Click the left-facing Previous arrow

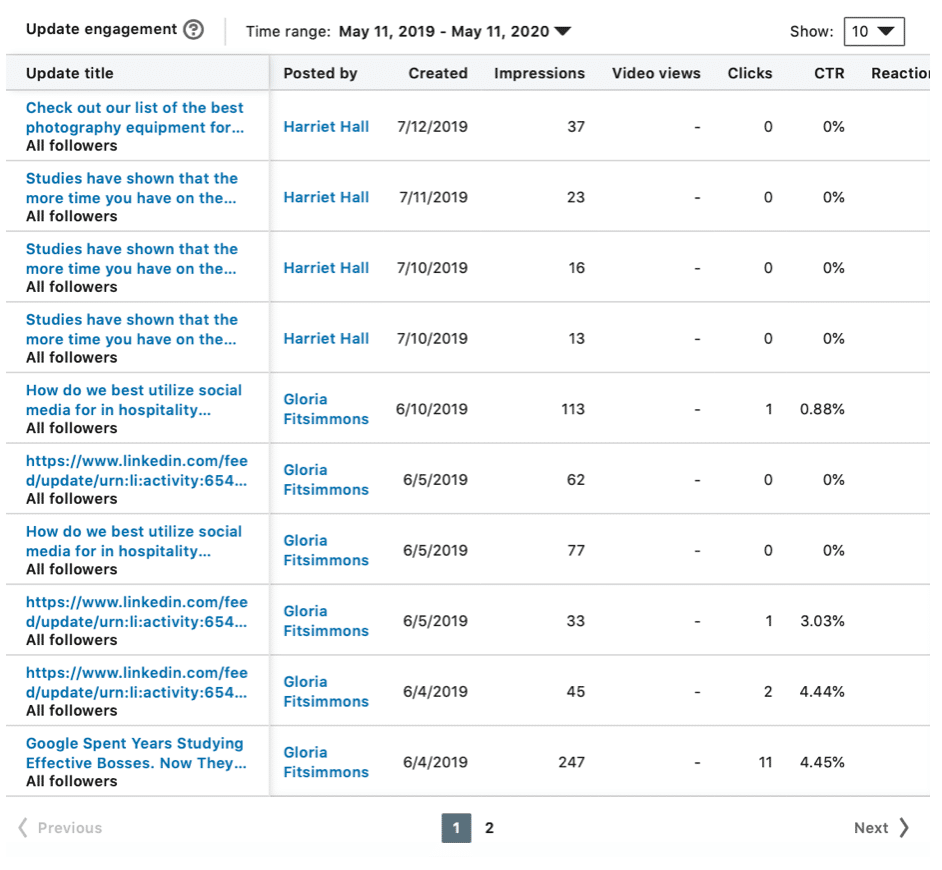click(x=22, y=828)
